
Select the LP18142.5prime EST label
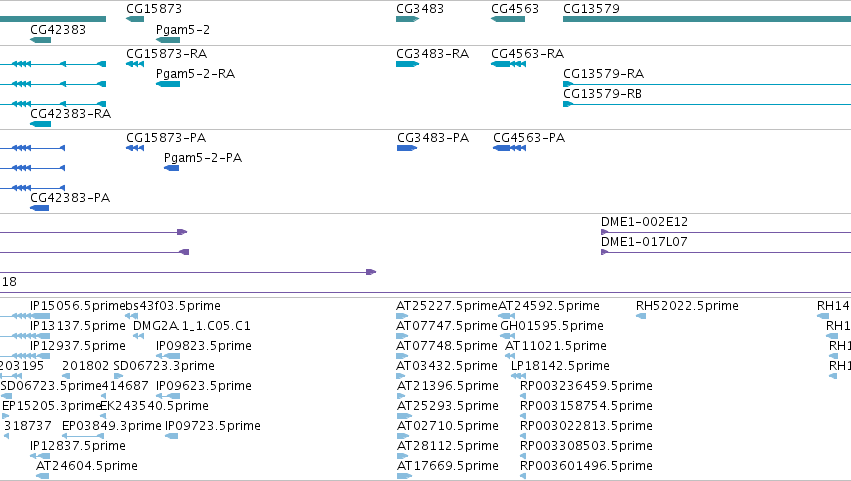point(560,366)
